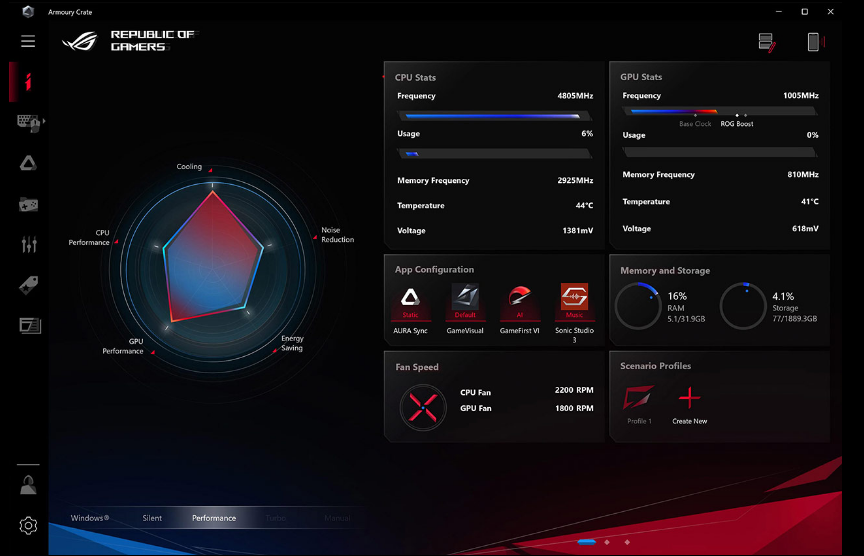
Task: Open Sonic Studio 3 app configuration
Action: tap(574, 298)
